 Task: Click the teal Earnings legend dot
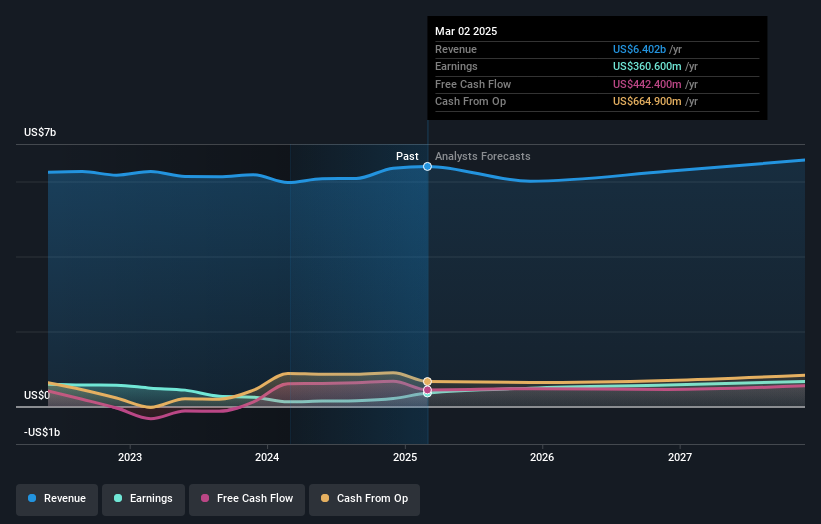[x=118, y=498]
